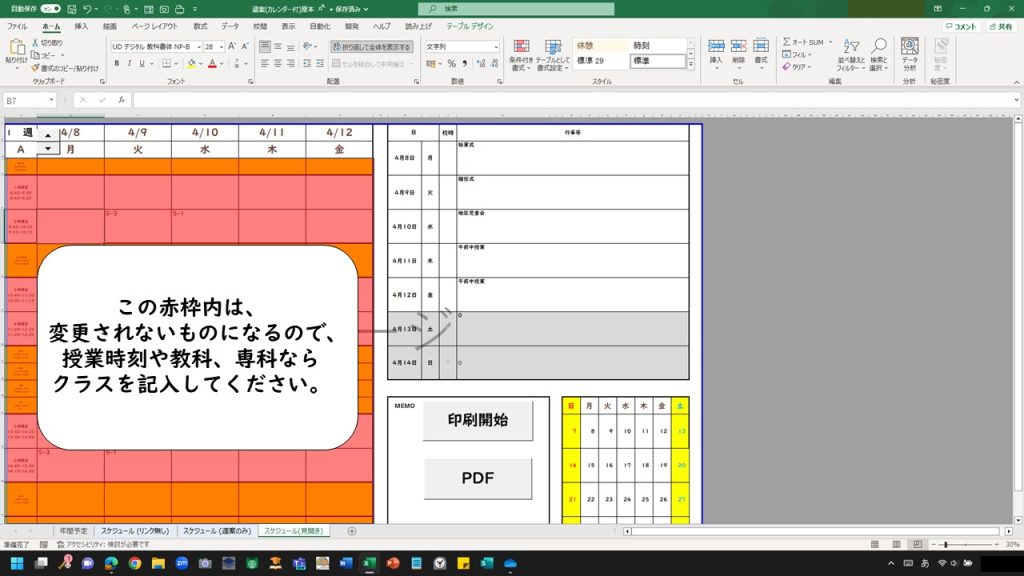
Task: Click the Insert Function fx icon
Action: tap(121, 101)
